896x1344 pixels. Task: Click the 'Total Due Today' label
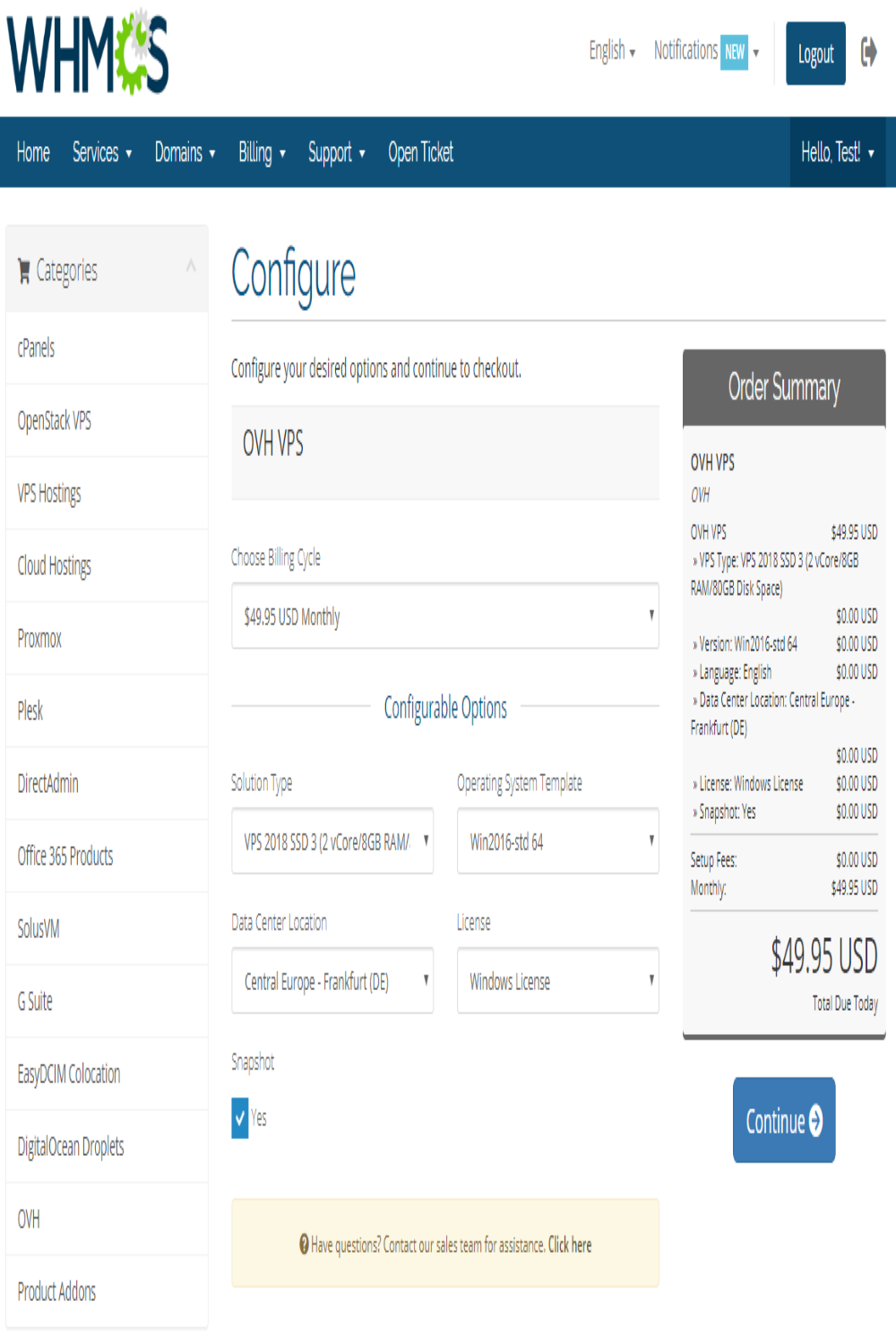tap(845, 1004)
